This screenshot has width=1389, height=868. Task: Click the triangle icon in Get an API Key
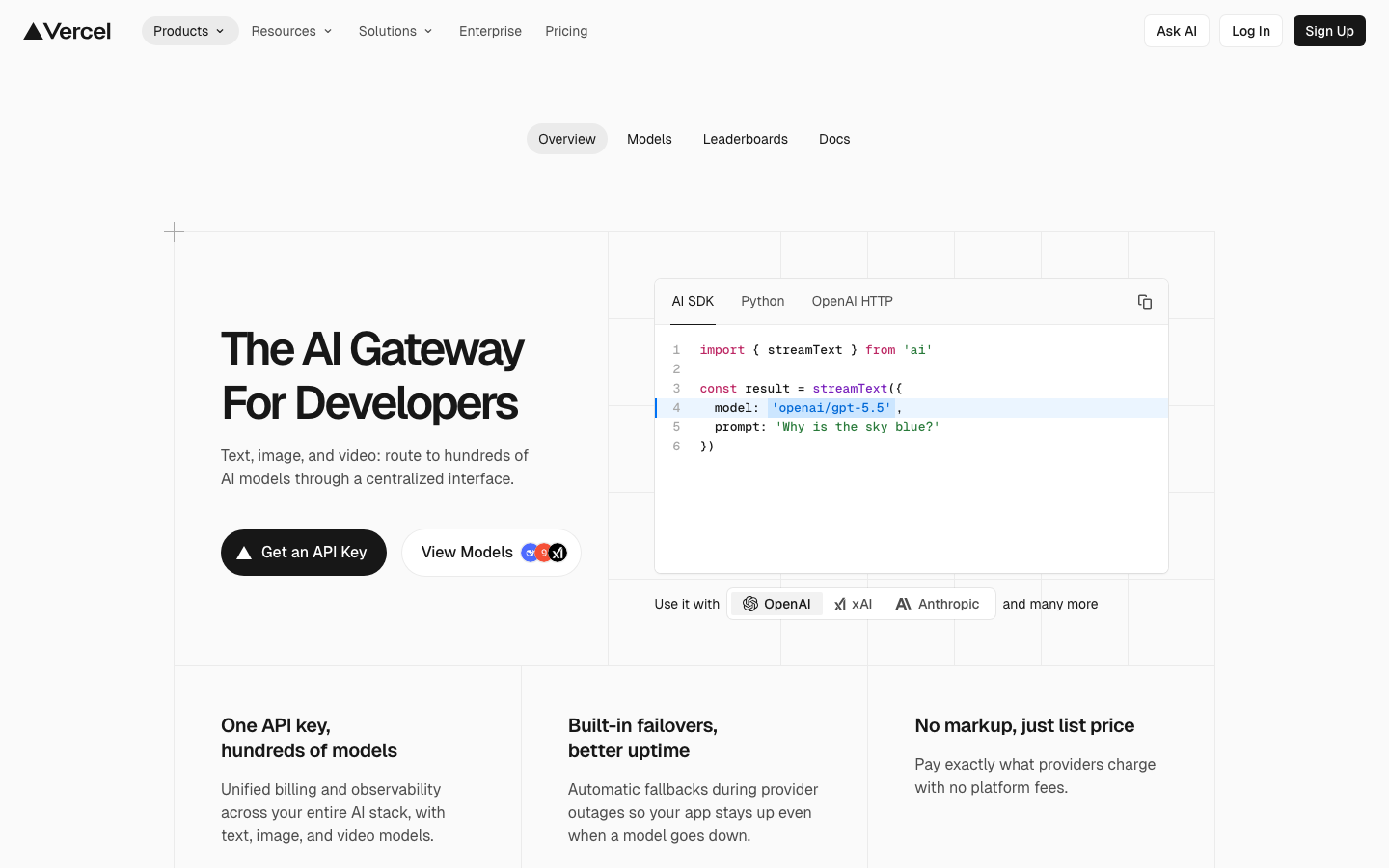point(244,553)
